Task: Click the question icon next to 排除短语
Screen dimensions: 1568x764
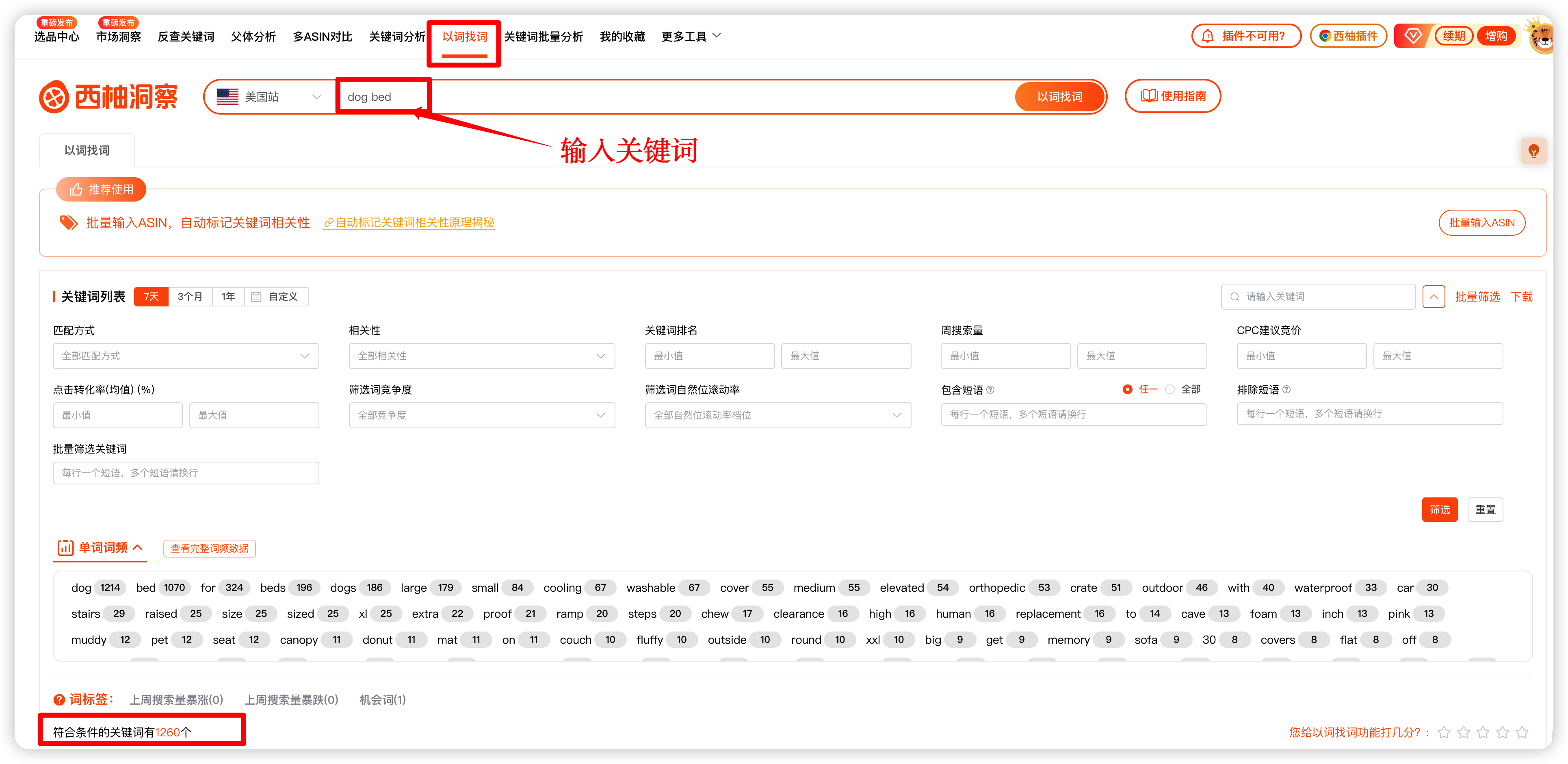Action: click(1286, 390)
